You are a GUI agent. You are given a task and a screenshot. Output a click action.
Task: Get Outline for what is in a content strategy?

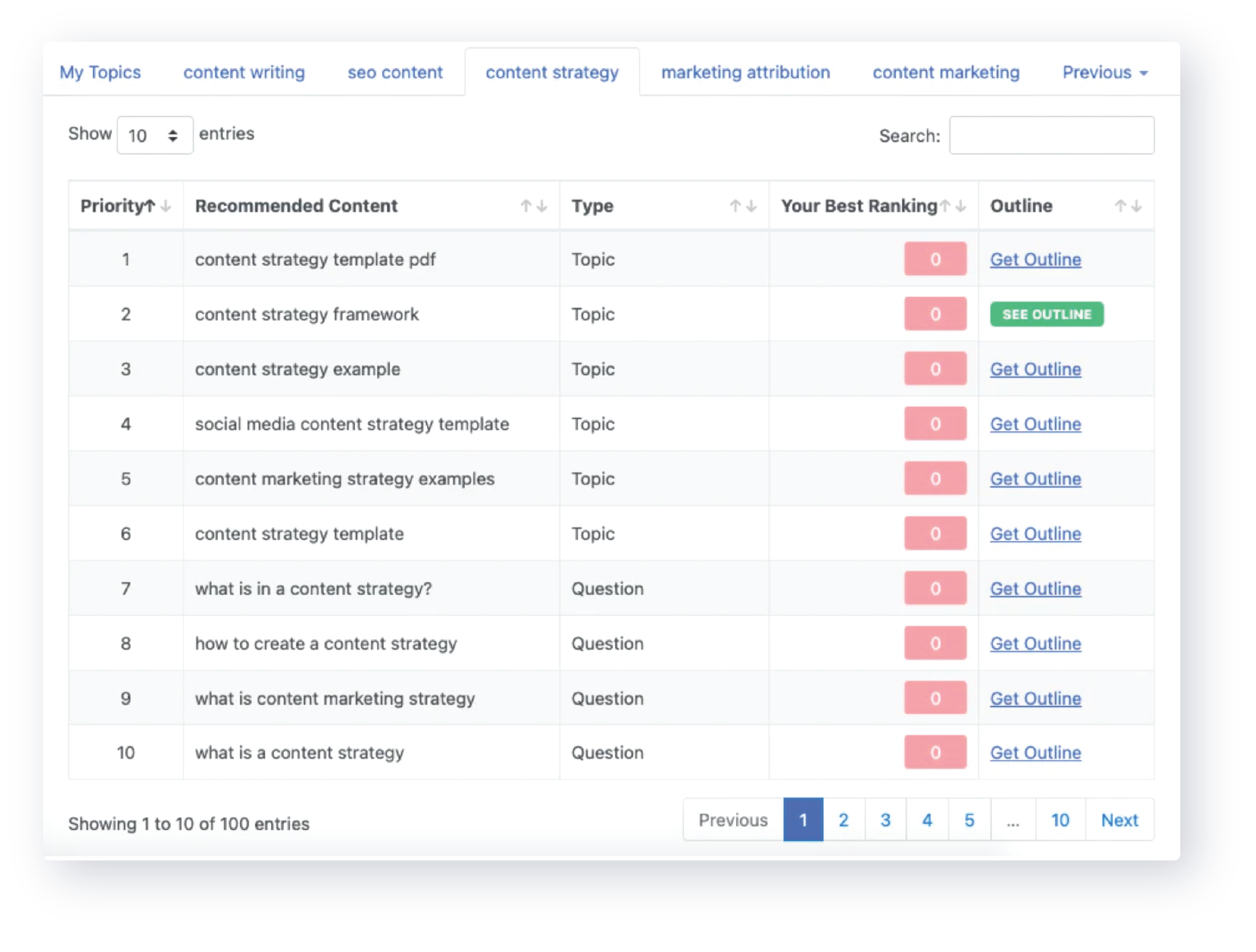pos(1035,589)
